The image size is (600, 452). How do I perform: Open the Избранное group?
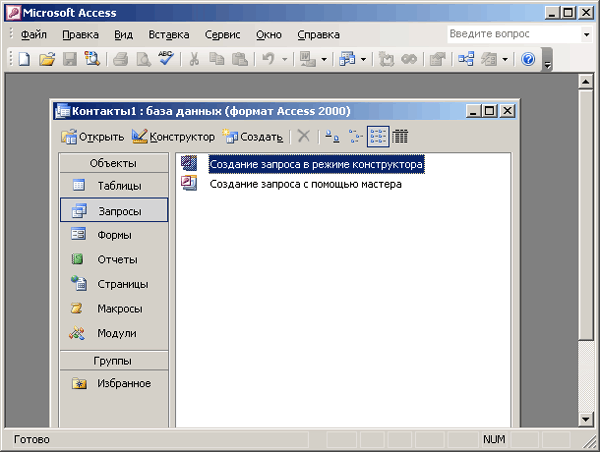(x=114, y=383)
